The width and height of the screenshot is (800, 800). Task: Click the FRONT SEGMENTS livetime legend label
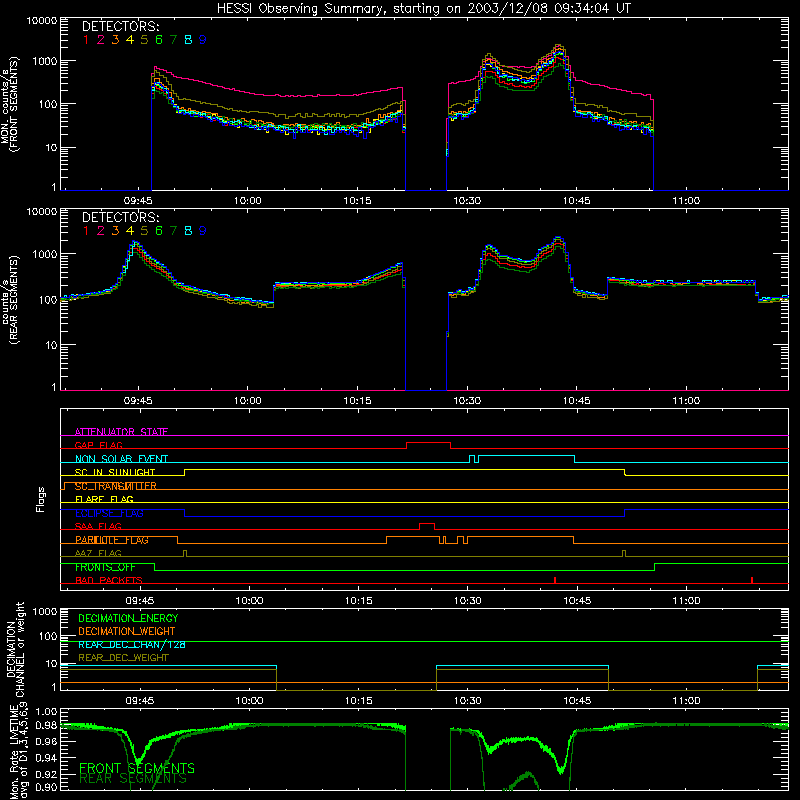137,768
